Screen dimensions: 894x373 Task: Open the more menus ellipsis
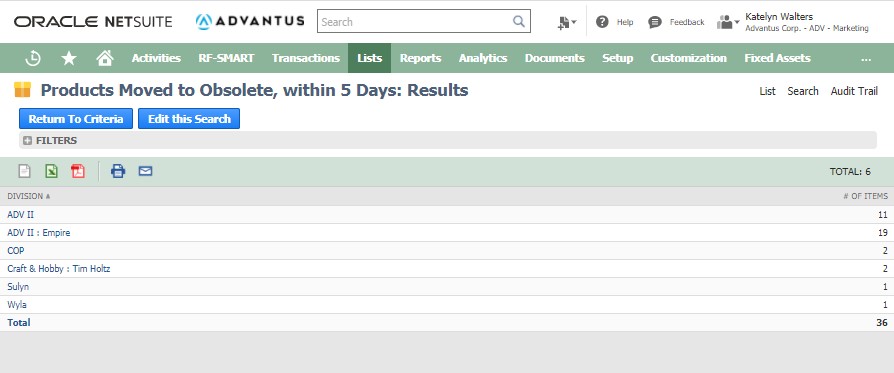click(866, 58)
